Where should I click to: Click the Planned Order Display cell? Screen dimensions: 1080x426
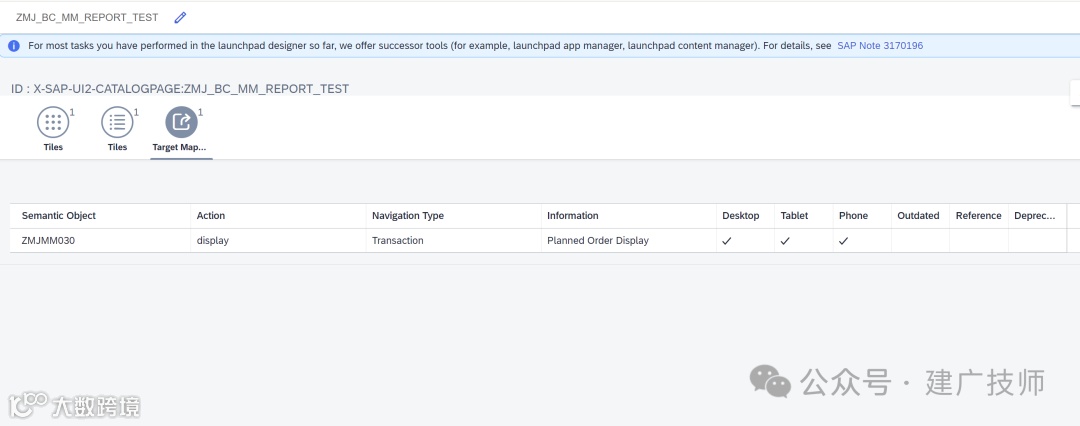tap(597, 241)
